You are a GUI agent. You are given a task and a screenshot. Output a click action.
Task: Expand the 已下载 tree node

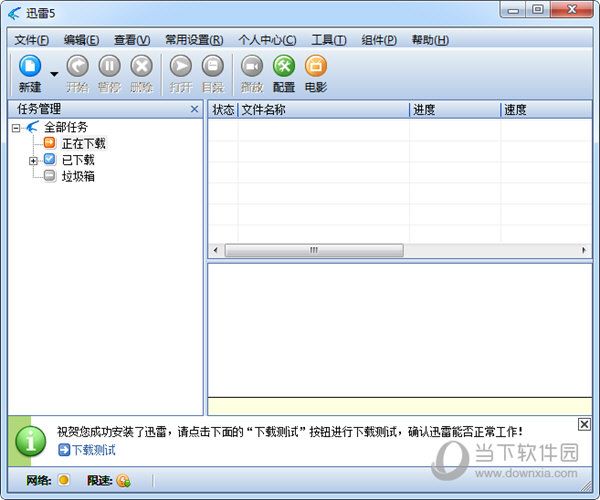click(33, 161)
